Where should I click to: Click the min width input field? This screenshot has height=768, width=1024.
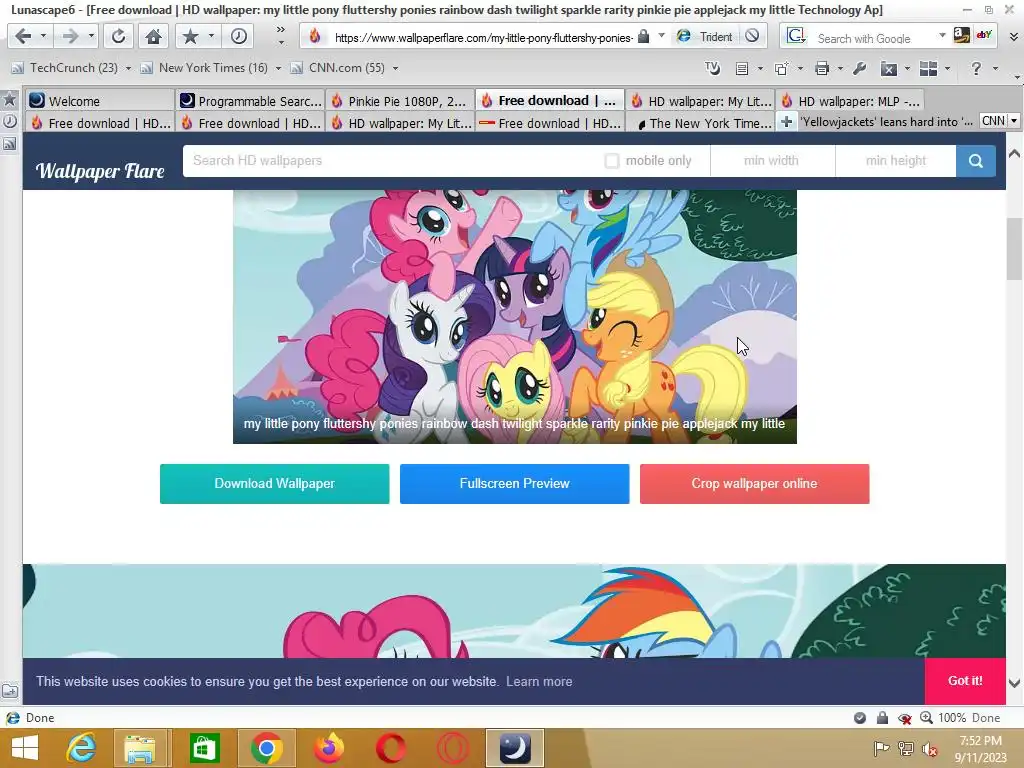click(772, 161)
